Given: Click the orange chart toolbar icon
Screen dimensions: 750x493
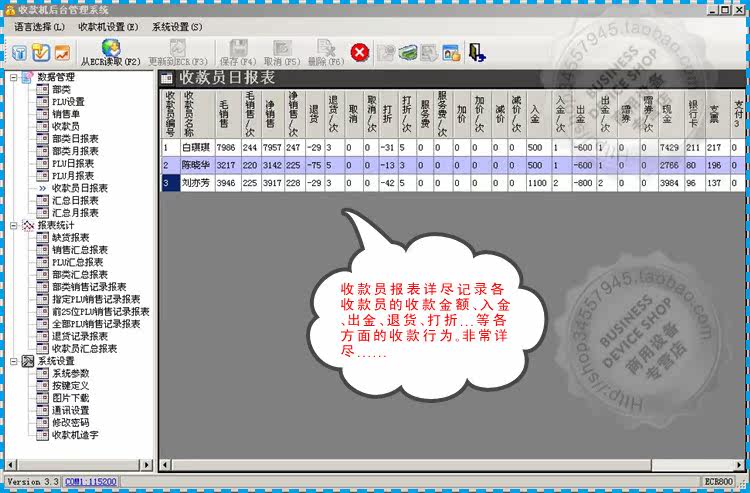Looking at the screenshot, I should 62,53.
